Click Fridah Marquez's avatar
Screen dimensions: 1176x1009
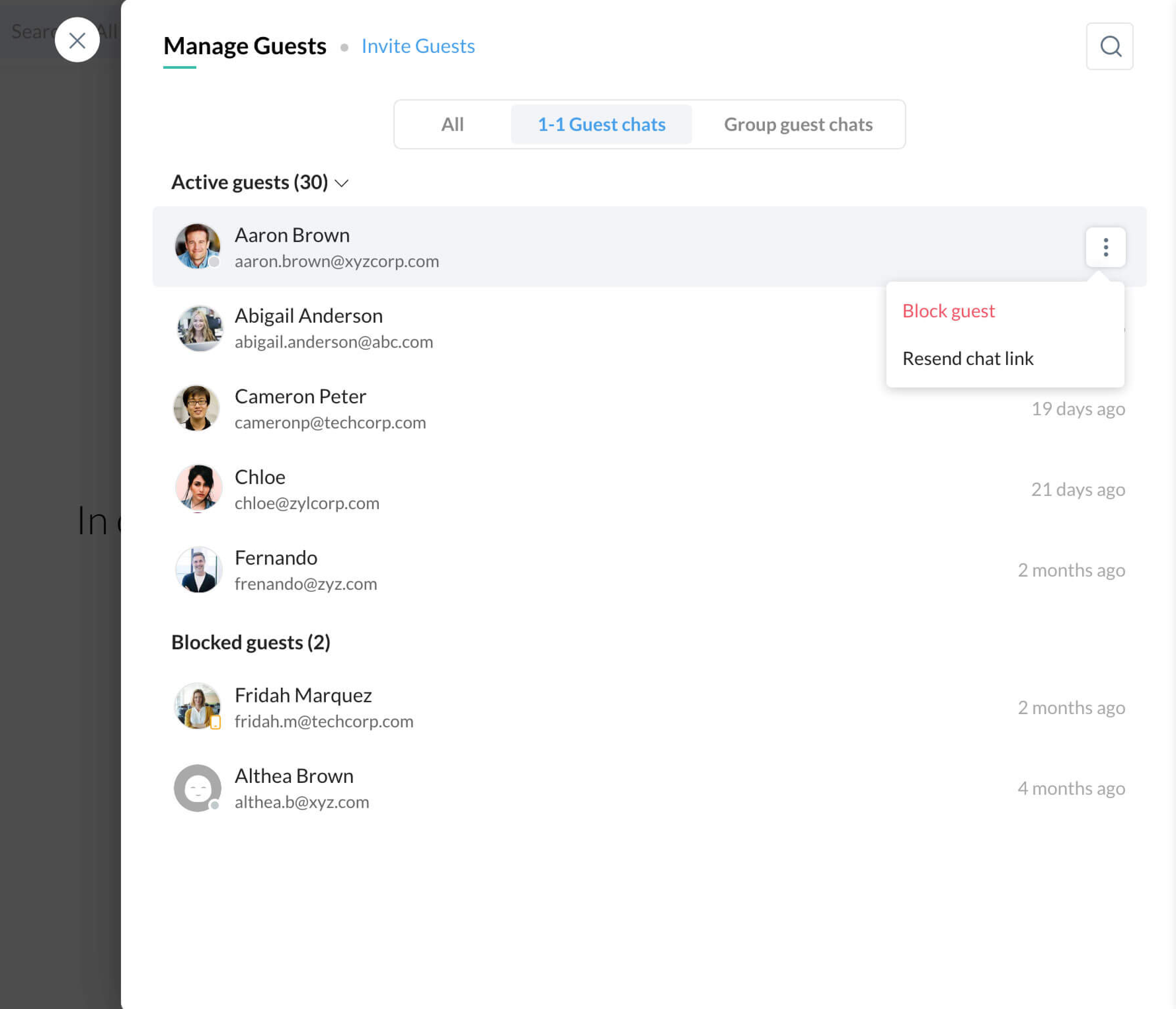197,706
